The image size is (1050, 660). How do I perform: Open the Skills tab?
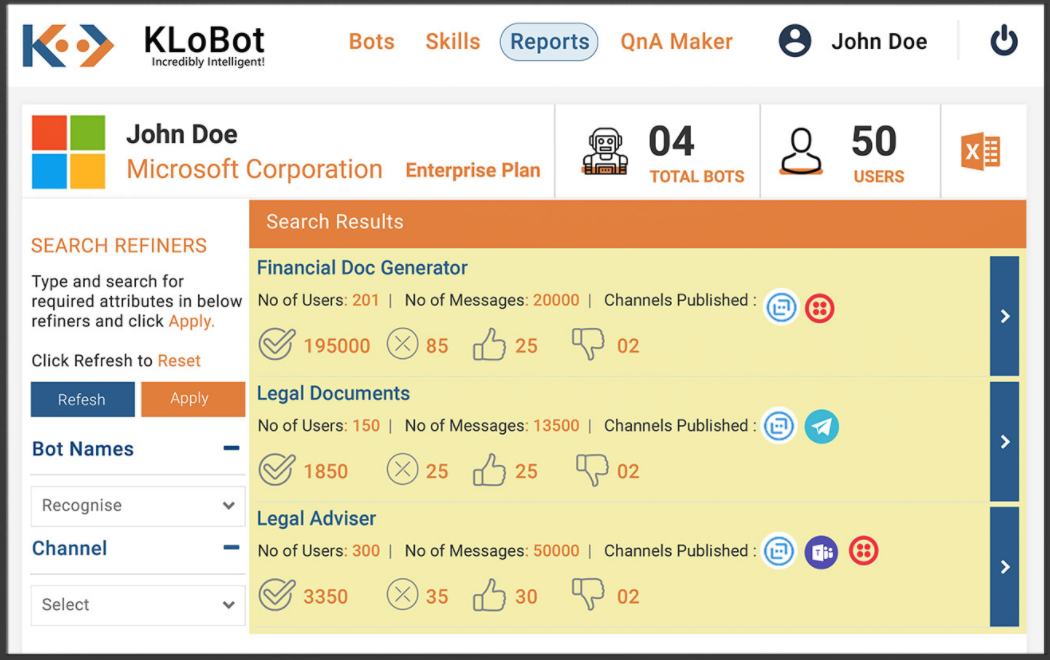(453, 42)
